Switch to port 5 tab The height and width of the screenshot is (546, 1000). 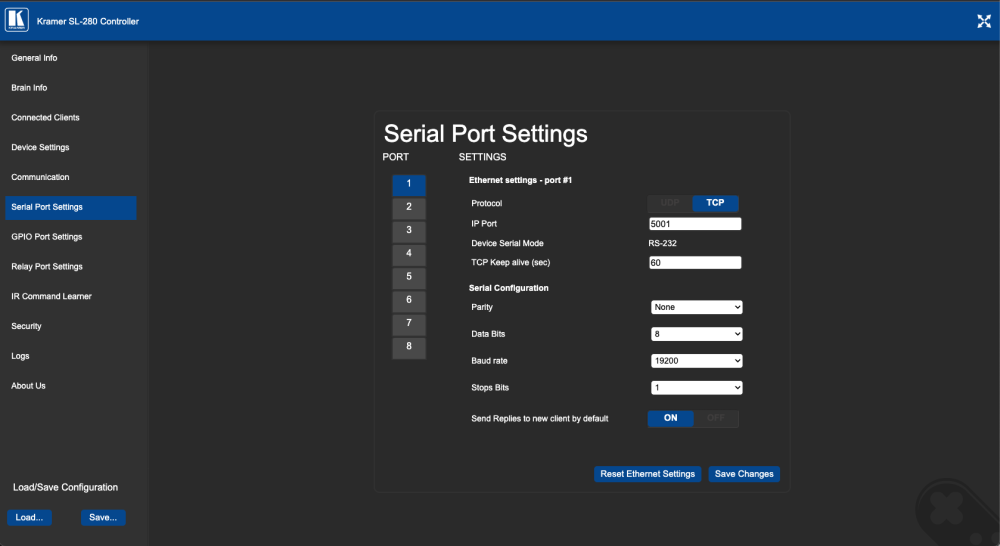coord(409,276)
